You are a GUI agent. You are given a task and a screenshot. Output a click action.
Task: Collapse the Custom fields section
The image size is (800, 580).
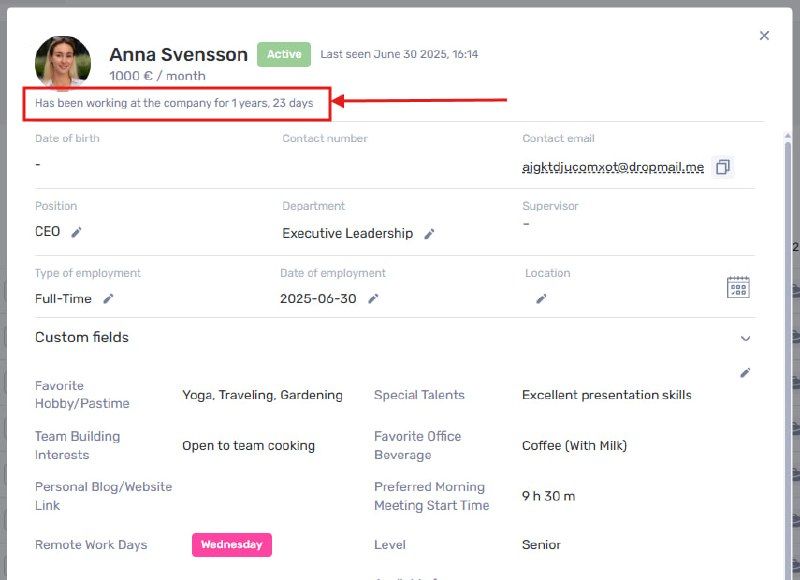745,338
